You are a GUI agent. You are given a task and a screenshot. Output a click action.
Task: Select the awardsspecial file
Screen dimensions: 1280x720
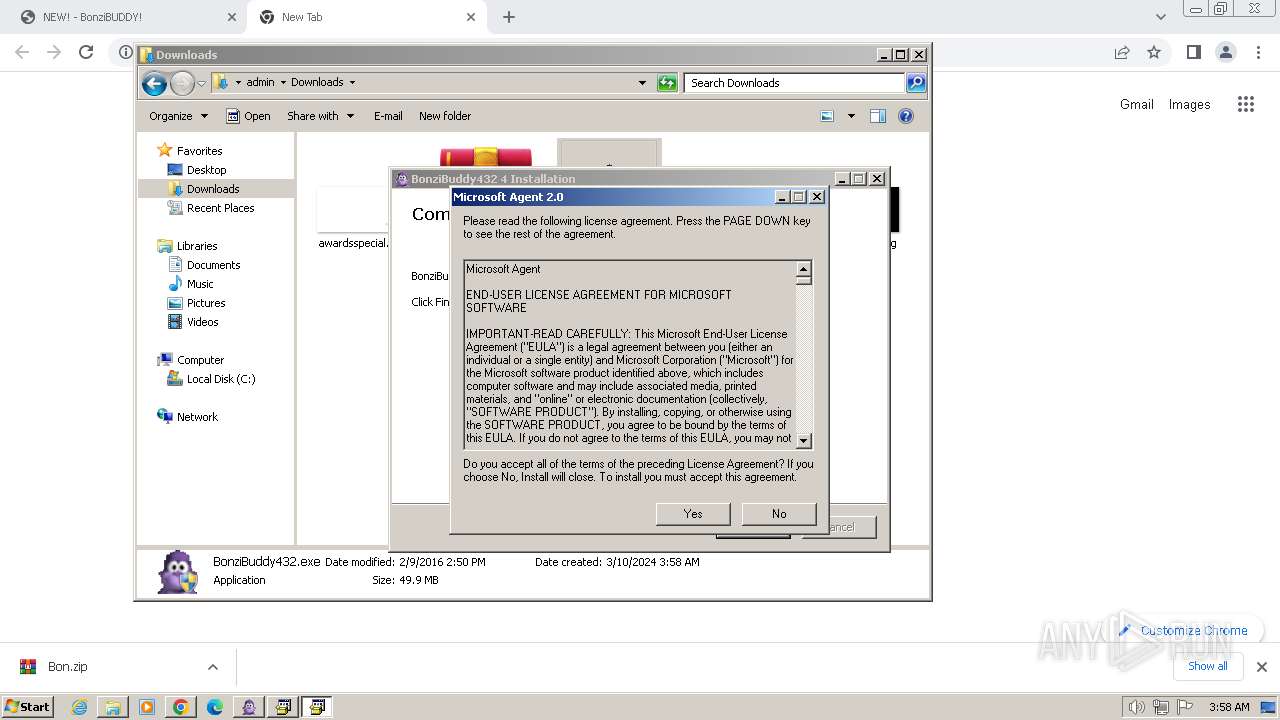[x=353, y=217]
